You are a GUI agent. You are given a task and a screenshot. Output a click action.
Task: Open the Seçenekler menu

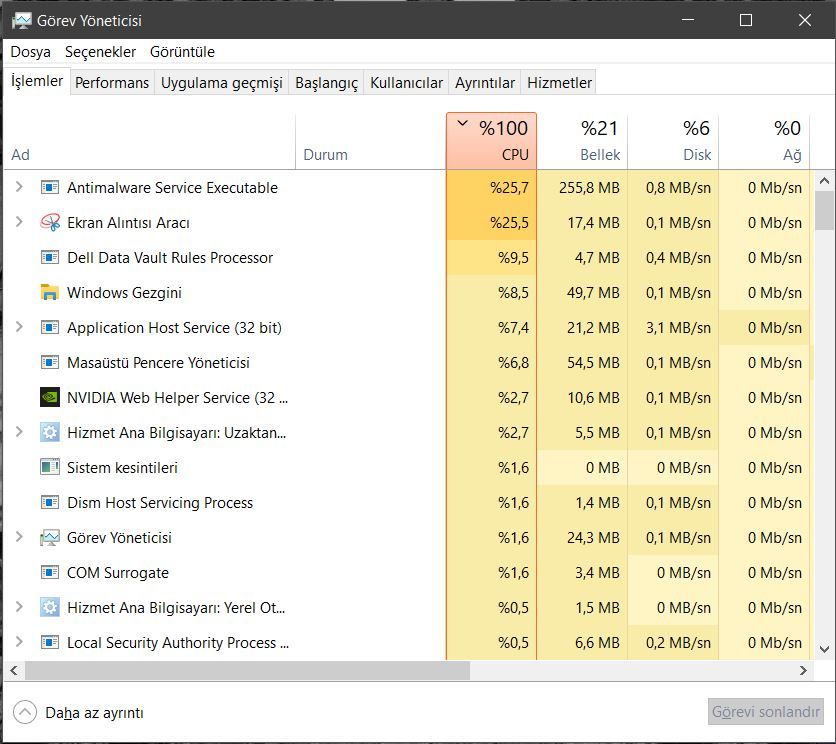point(100,52)
